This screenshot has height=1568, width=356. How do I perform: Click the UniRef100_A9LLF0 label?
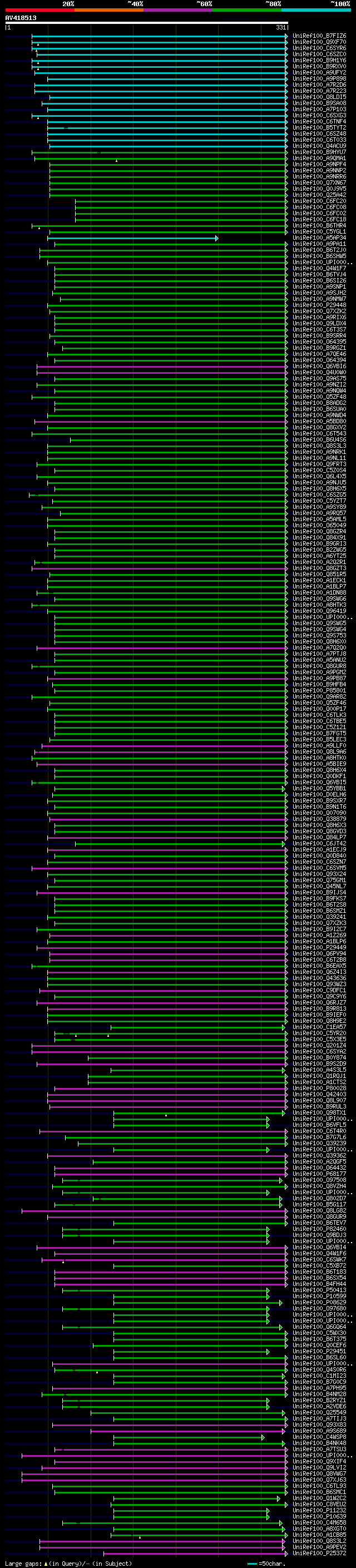(319, 746)
